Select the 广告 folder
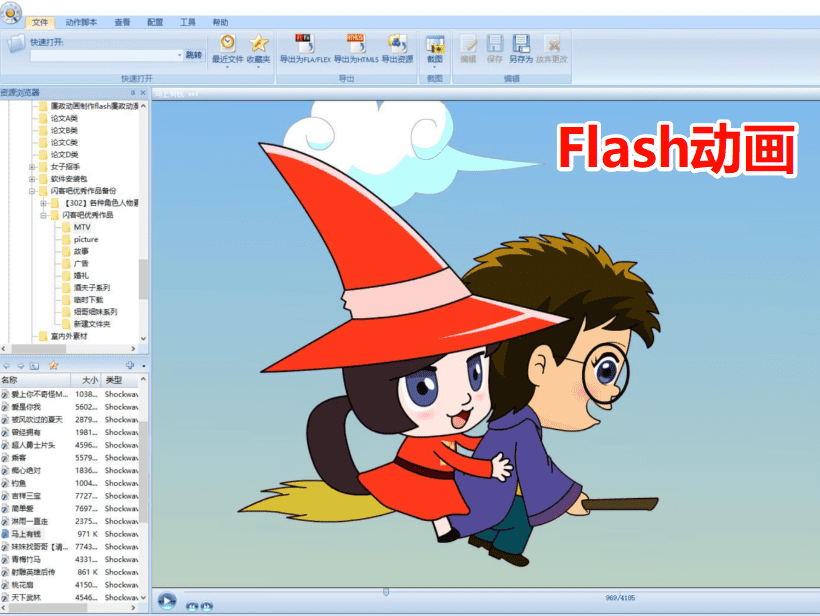Image resolution: width=820 pixels, height=616 pixels. 81,263
